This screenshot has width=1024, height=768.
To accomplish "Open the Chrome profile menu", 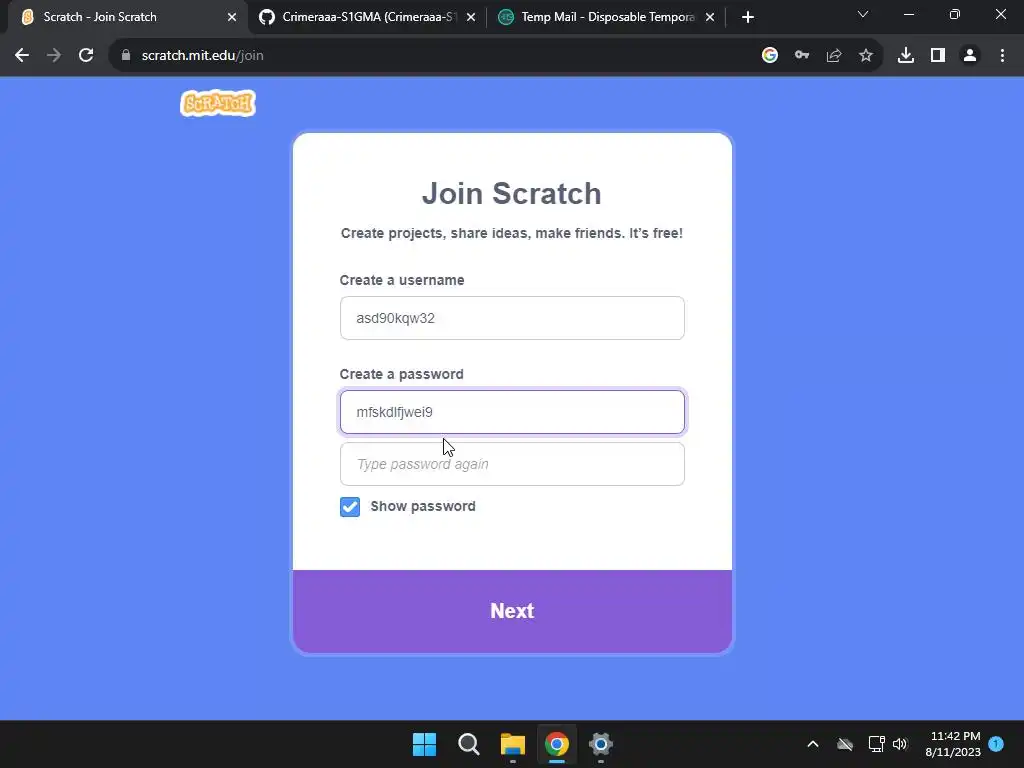I will tap(970, 56).
